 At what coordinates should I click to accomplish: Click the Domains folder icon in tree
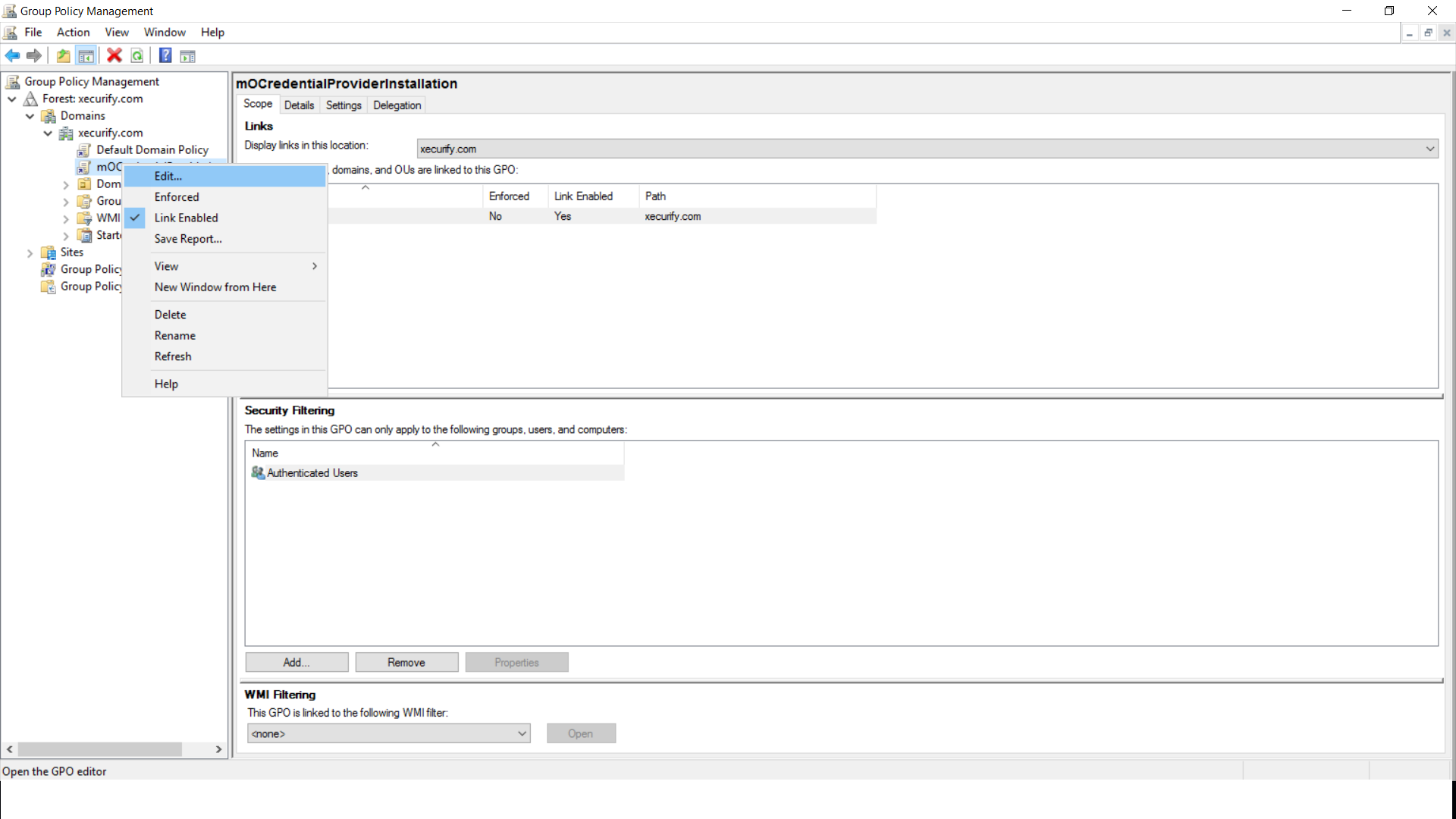click(x=49, y=116)
